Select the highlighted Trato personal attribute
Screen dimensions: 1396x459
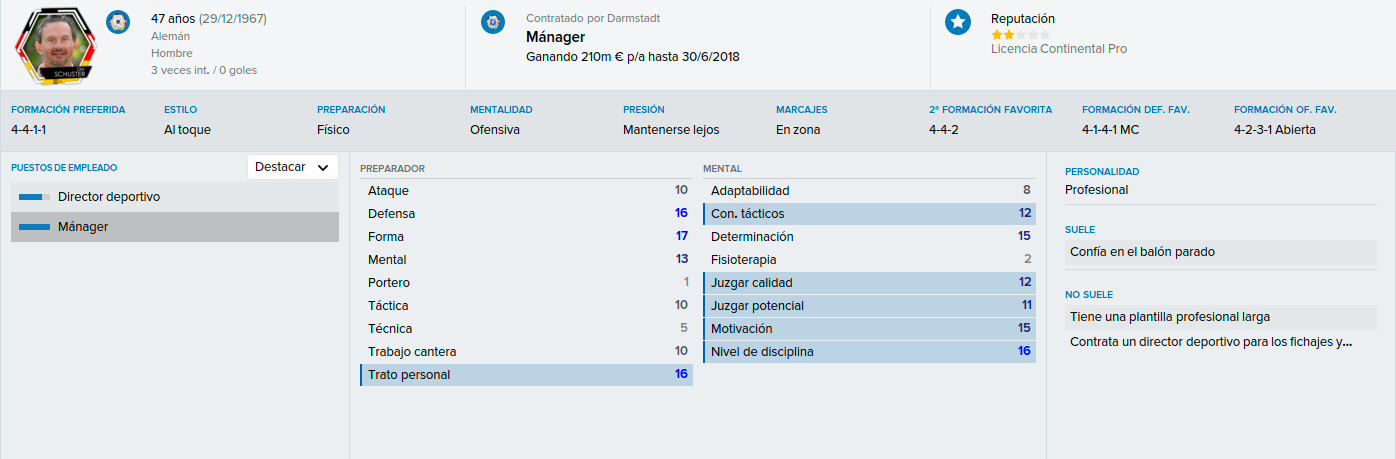[x=526, y=375]
